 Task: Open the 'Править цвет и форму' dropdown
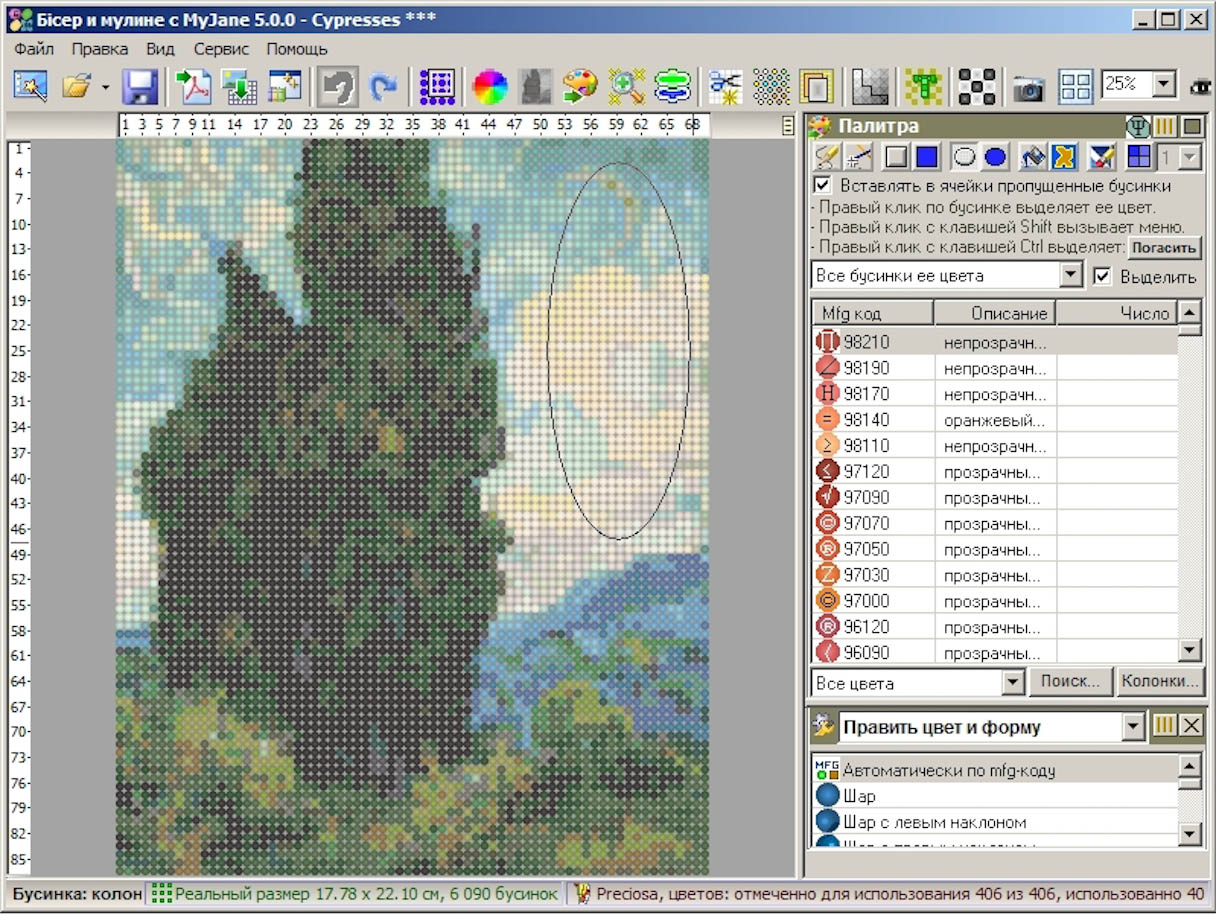[1134, 727]
